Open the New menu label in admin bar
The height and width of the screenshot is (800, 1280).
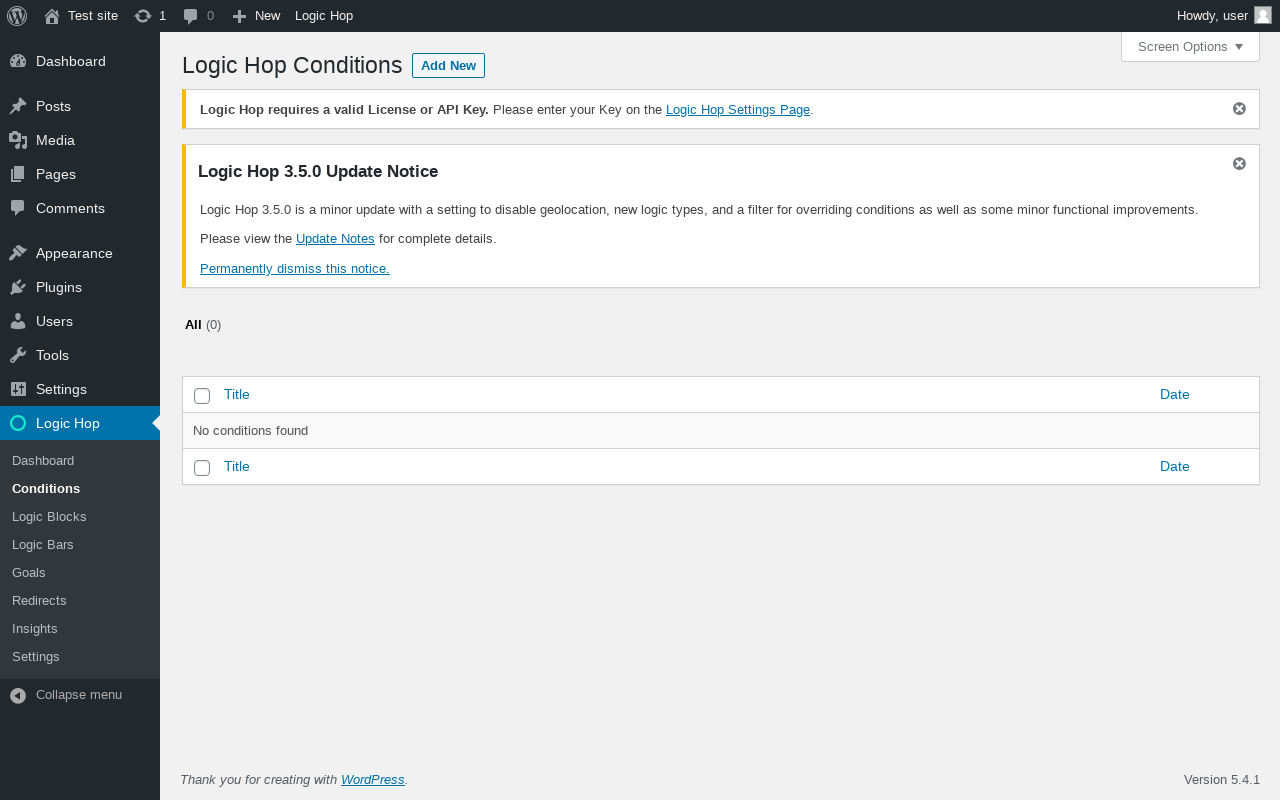[267, 16]
